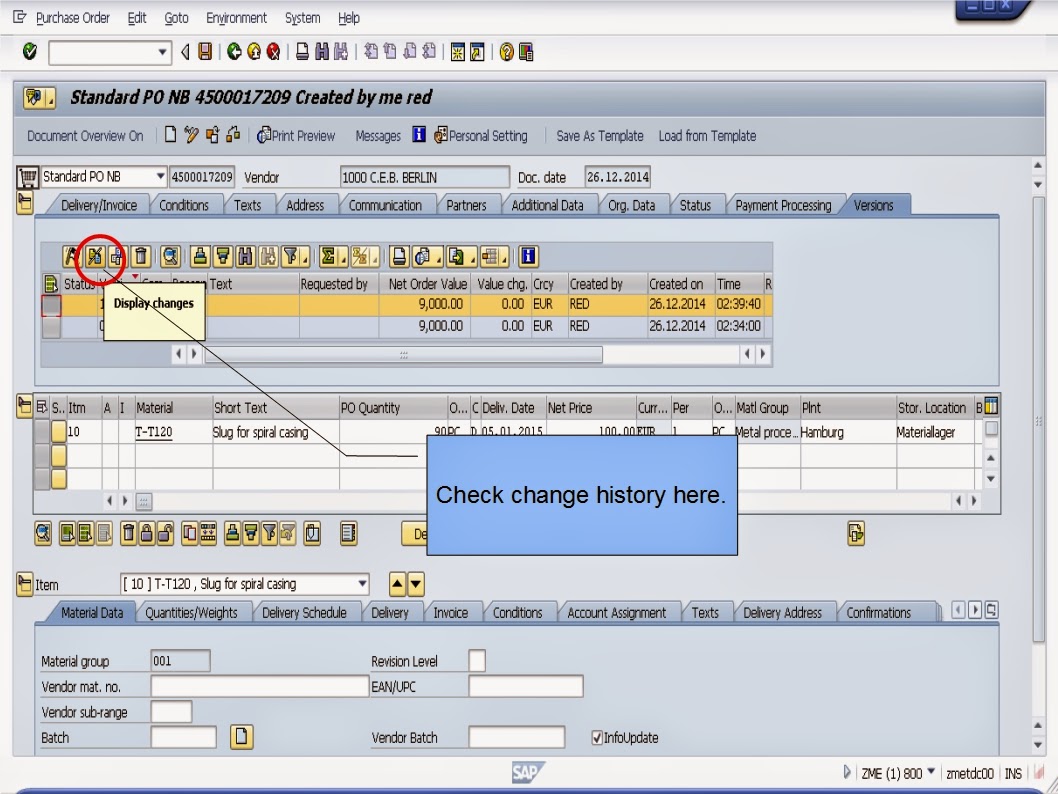Click the unlock item icon below item table
This screenshot has height=794, width=1058.
pyautogui.click(x=165, y=534)
